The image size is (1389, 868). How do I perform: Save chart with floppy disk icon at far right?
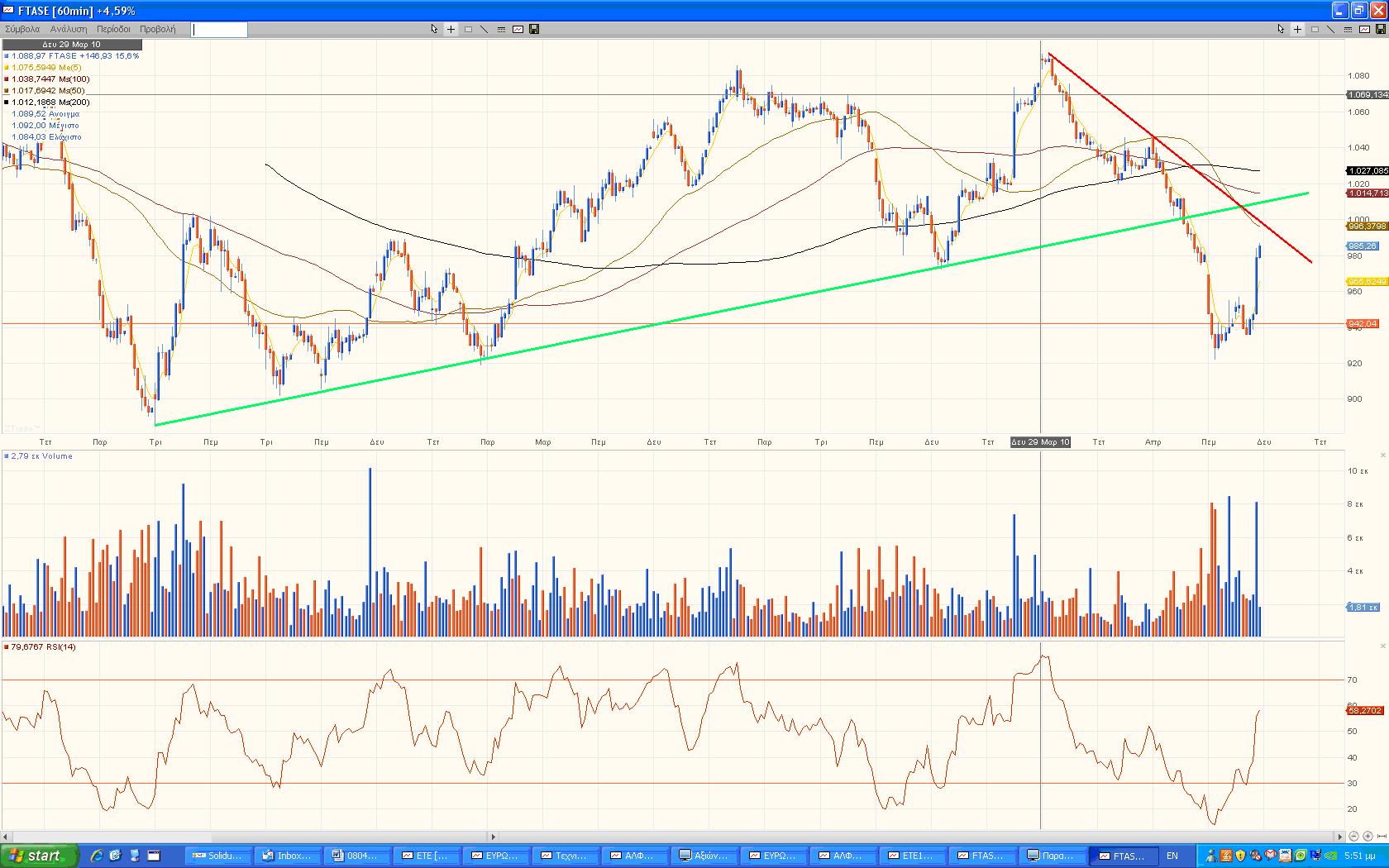click(x=1380, y=29)
